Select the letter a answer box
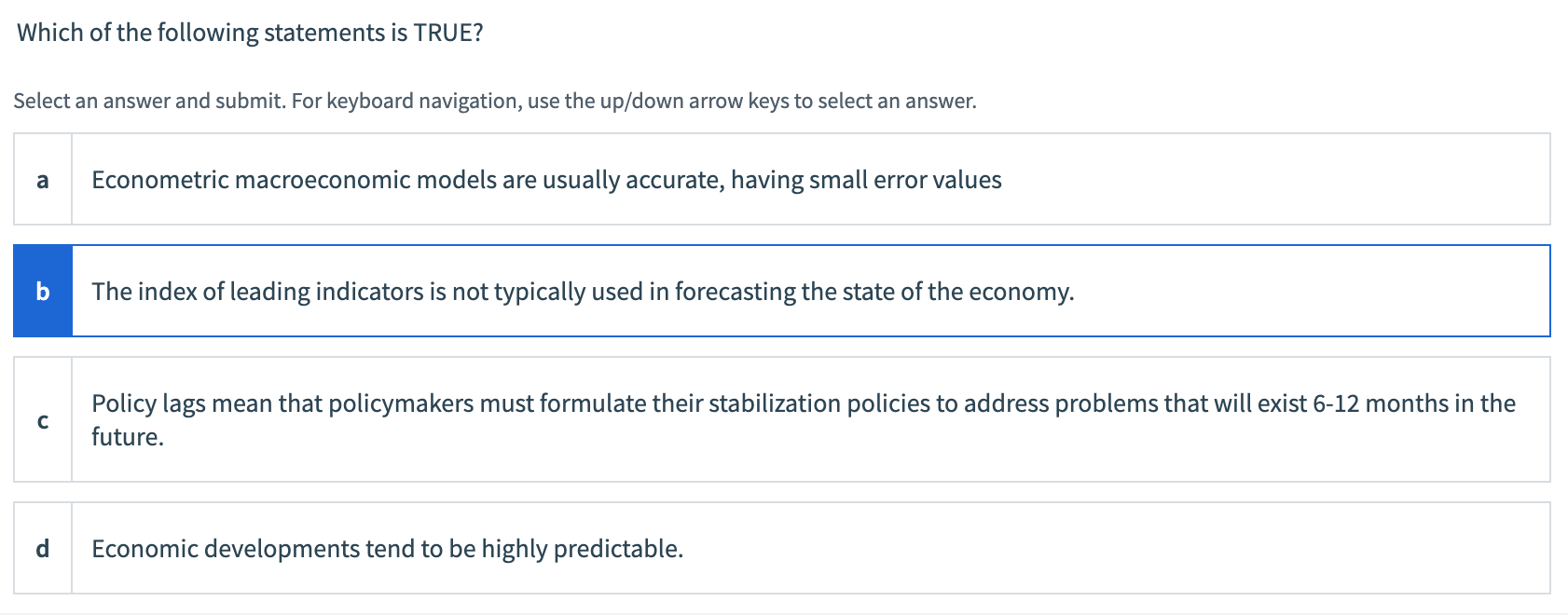This screenshot has height=615, width=1568. [x=43, y=180]
